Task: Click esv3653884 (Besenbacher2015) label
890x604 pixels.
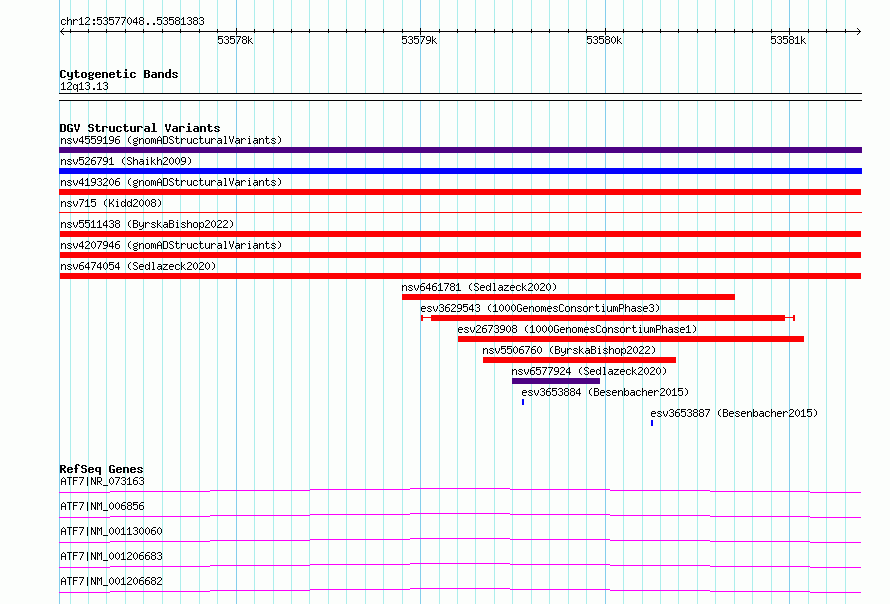Action: coord(605,392)
